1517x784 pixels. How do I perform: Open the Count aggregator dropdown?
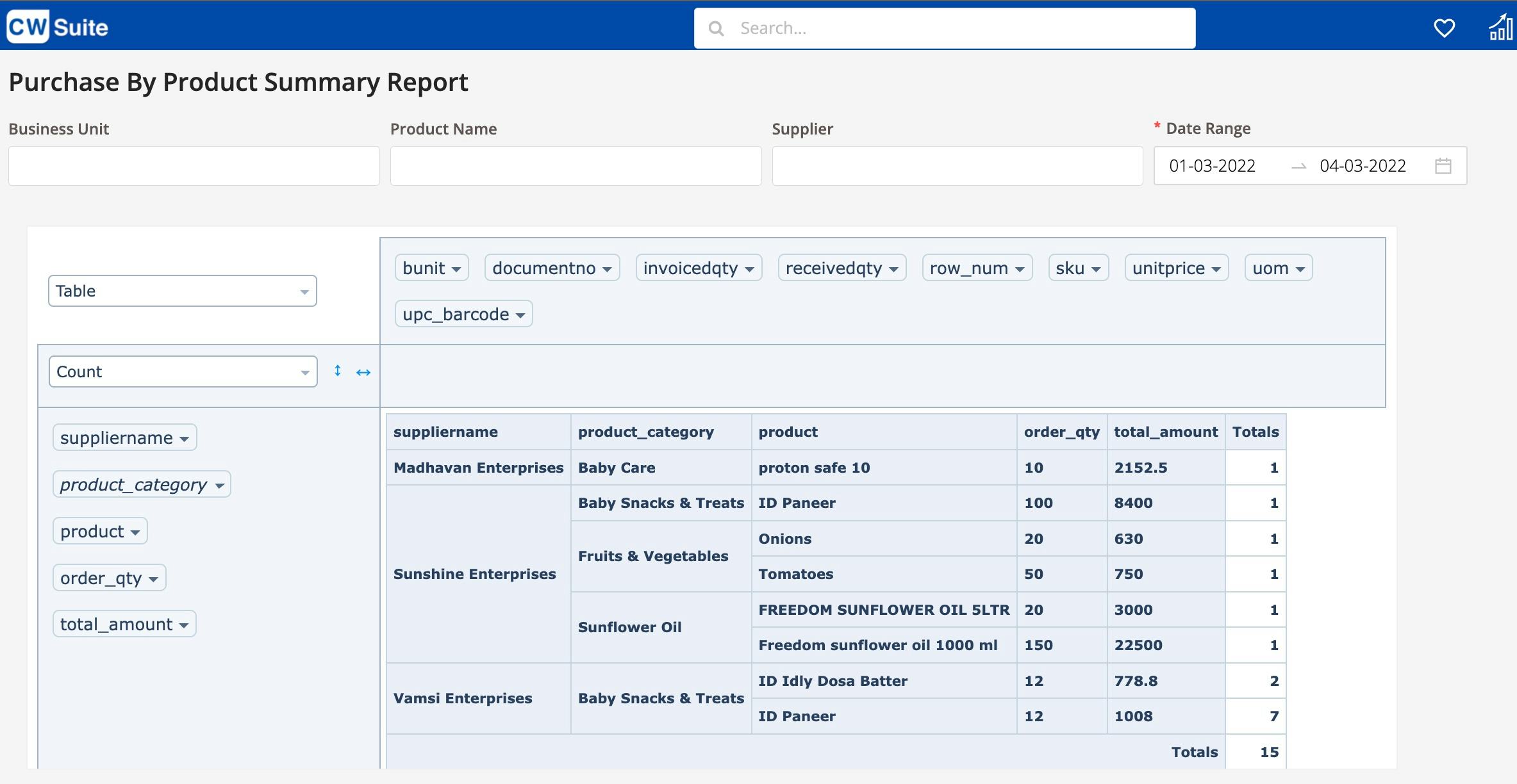[182, 371]
